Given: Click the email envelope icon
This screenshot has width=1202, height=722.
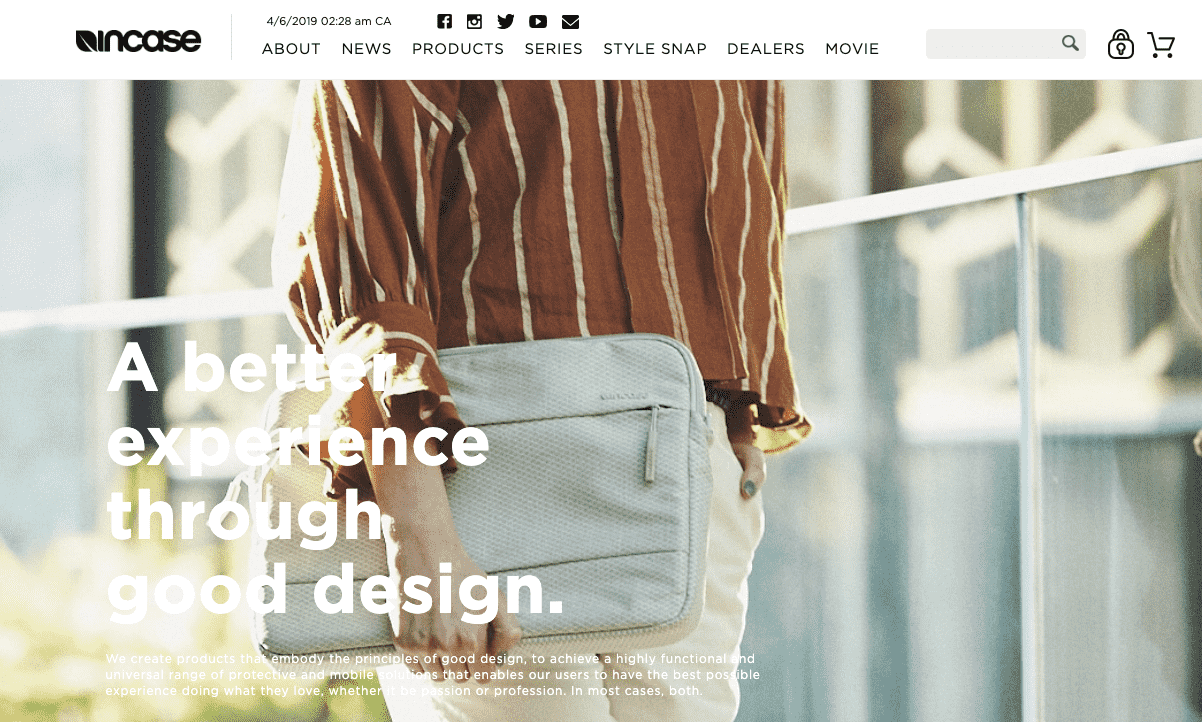Looking at the screenshot, I should pos(570,21).
